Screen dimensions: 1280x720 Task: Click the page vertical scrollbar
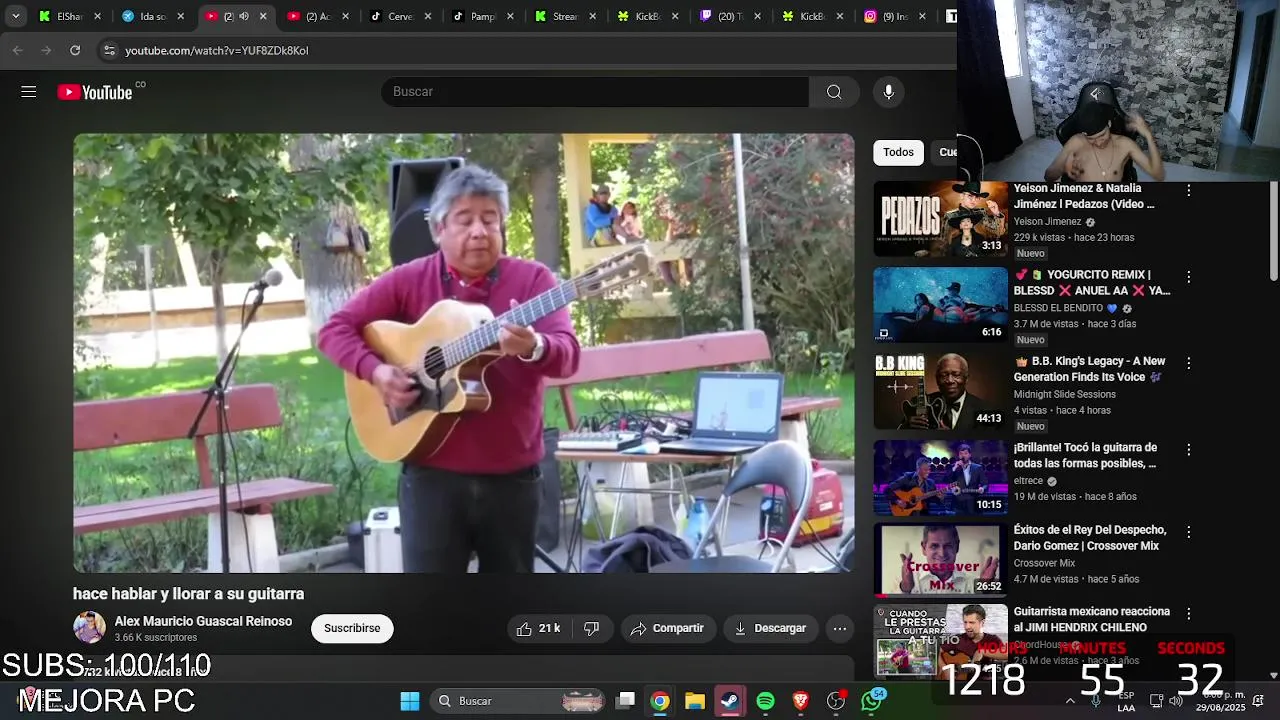[1273, 230]
